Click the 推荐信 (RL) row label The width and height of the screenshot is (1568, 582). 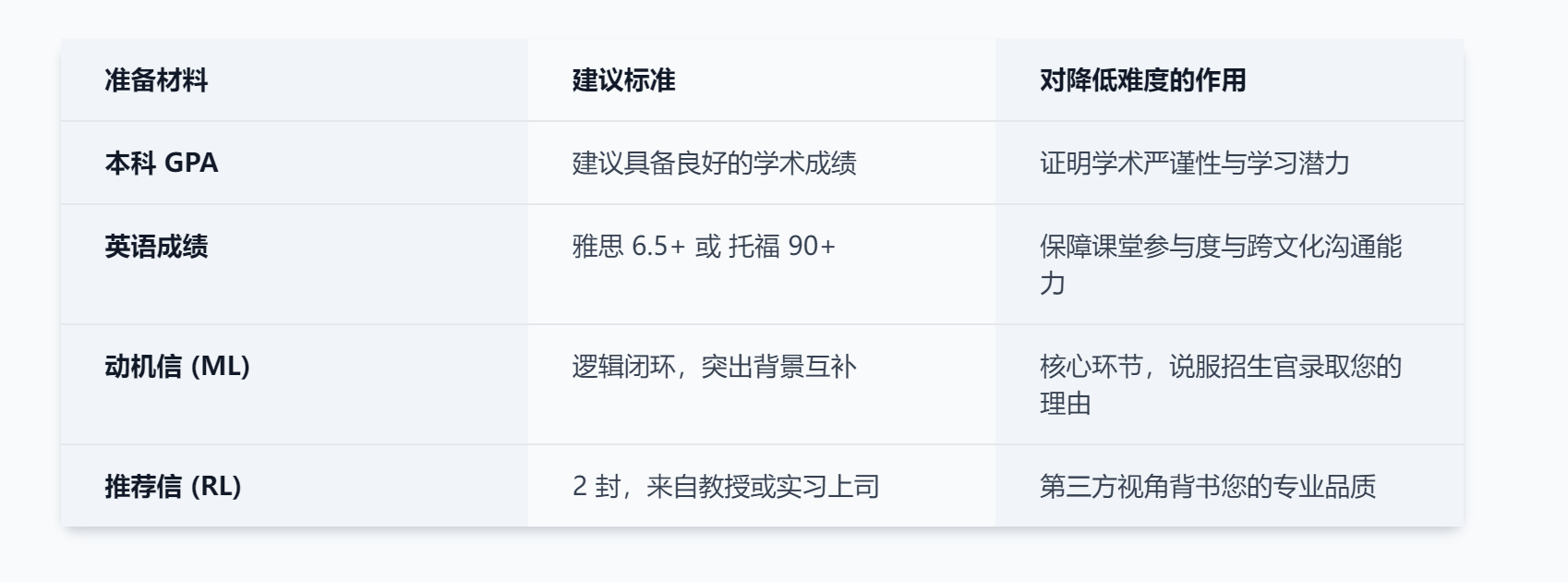click(x=173, y=487)
